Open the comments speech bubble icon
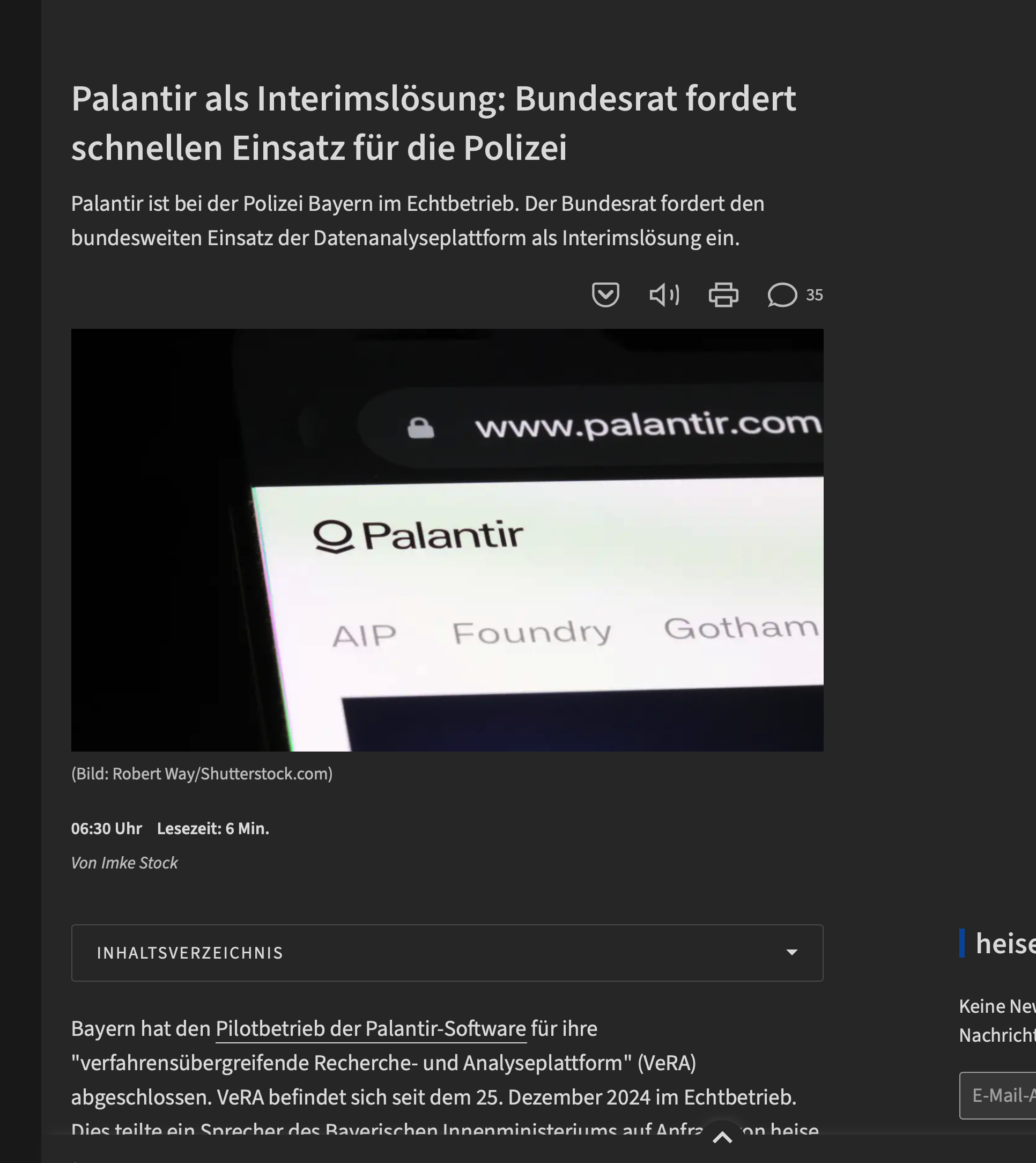Viewport: 1036px width, 1163px height. point(782,295)
